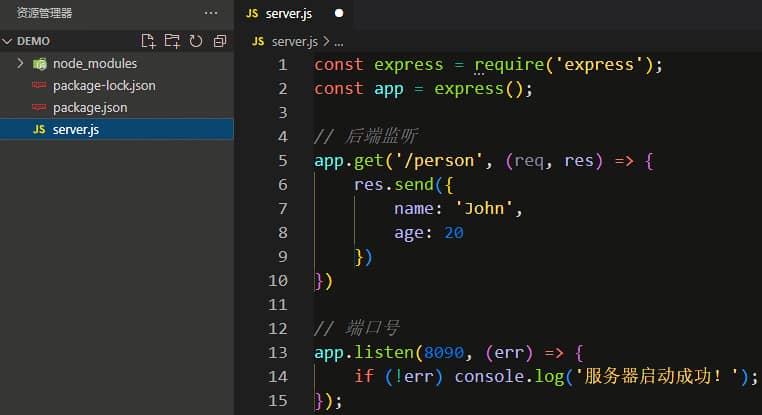The width and height of the screenshot is (762, 415).
Task: Open the explorer panel more actions menu
Action: click(211, 13)
